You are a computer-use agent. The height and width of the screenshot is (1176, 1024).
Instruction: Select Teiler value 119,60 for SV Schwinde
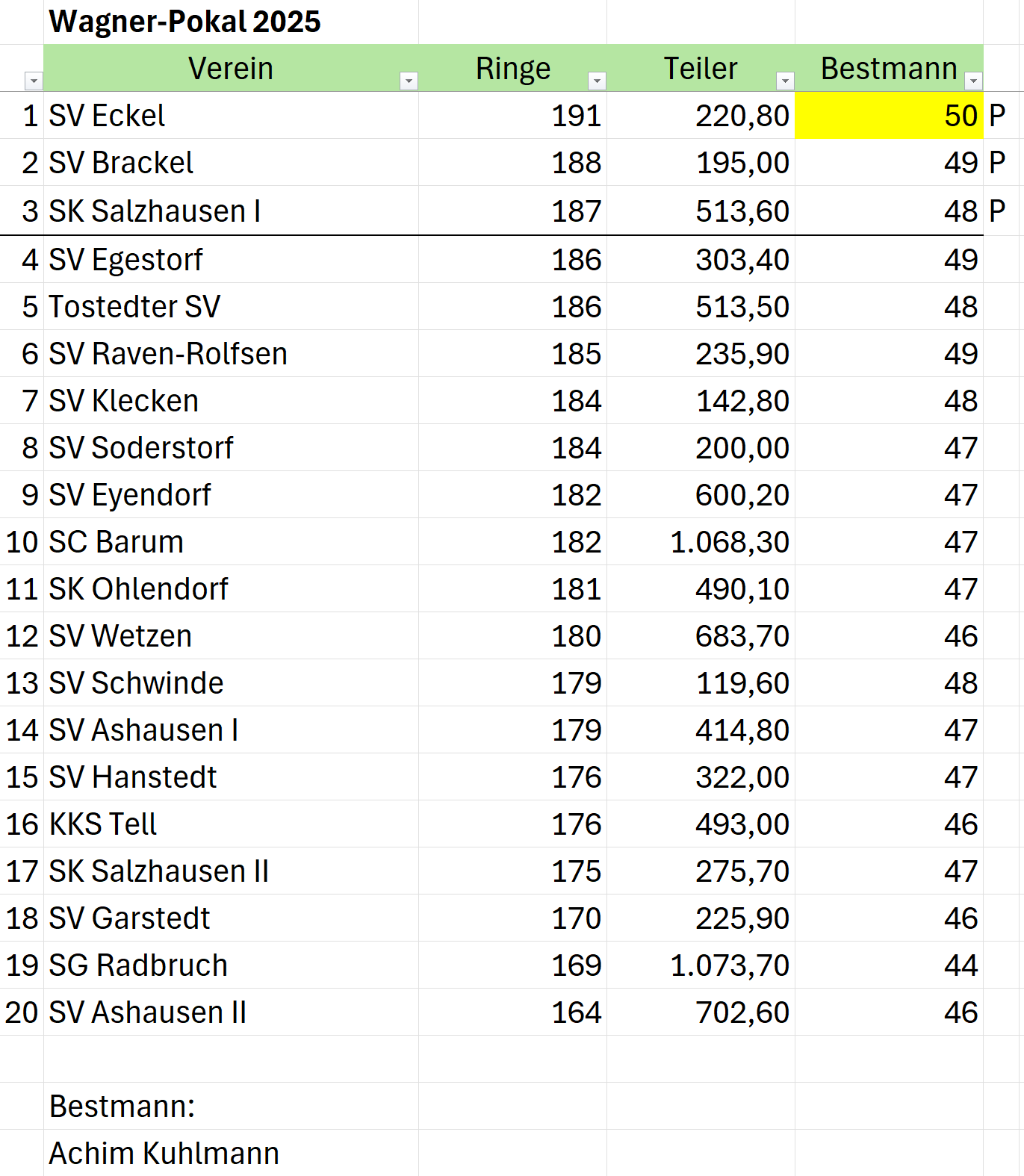tap(742, 683)
